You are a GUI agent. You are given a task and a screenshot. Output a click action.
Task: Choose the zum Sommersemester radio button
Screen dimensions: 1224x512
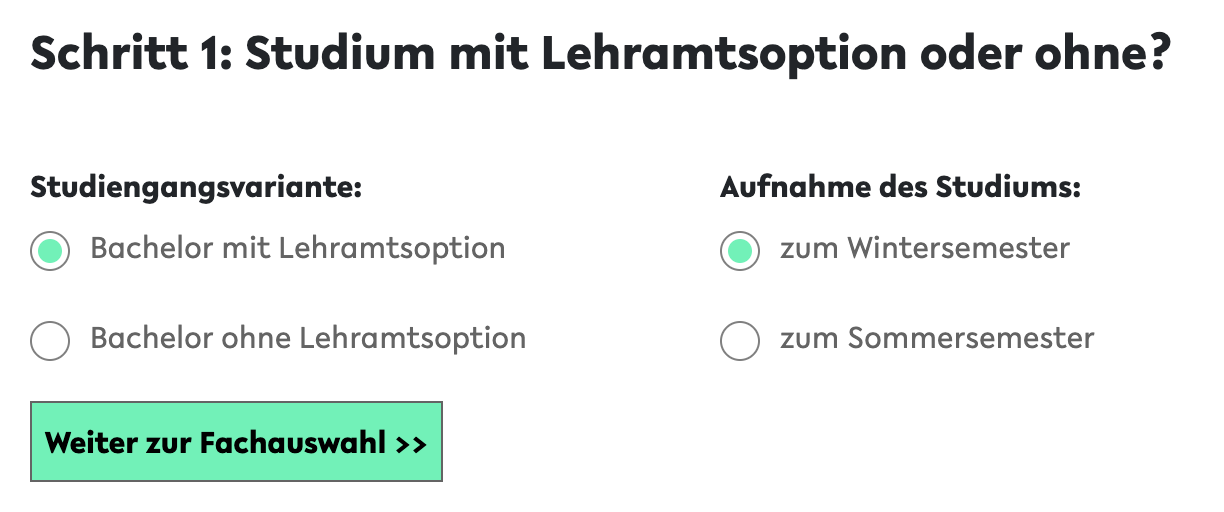point(740,340)
